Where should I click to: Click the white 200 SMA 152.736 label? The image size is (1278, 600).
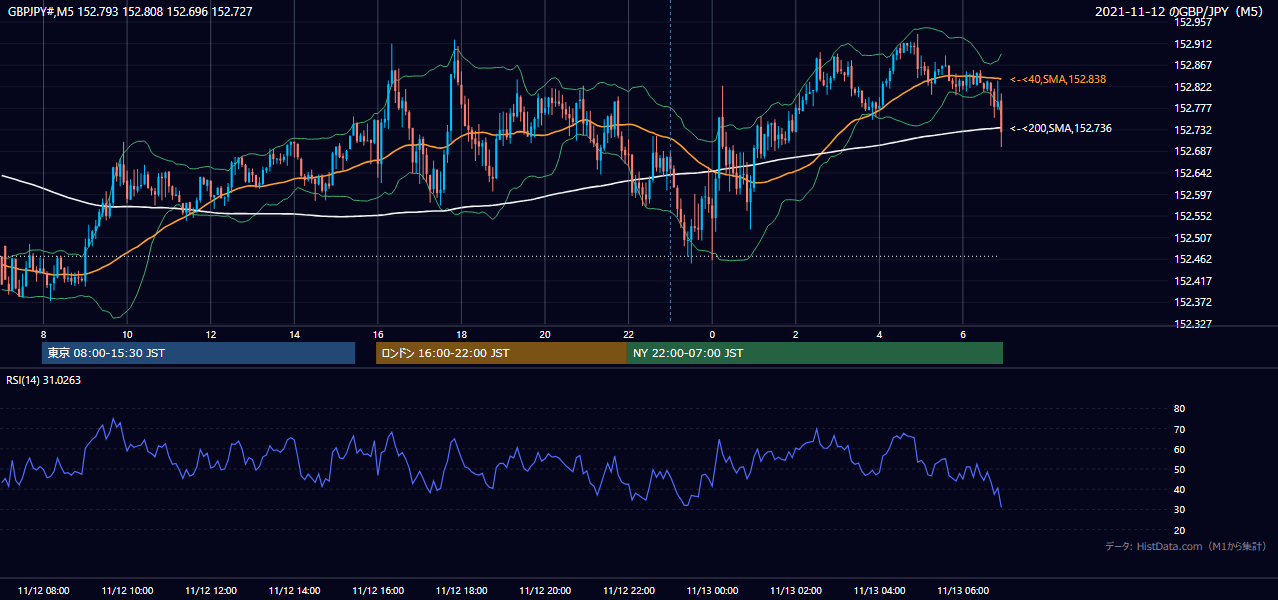pos(1060,128)
